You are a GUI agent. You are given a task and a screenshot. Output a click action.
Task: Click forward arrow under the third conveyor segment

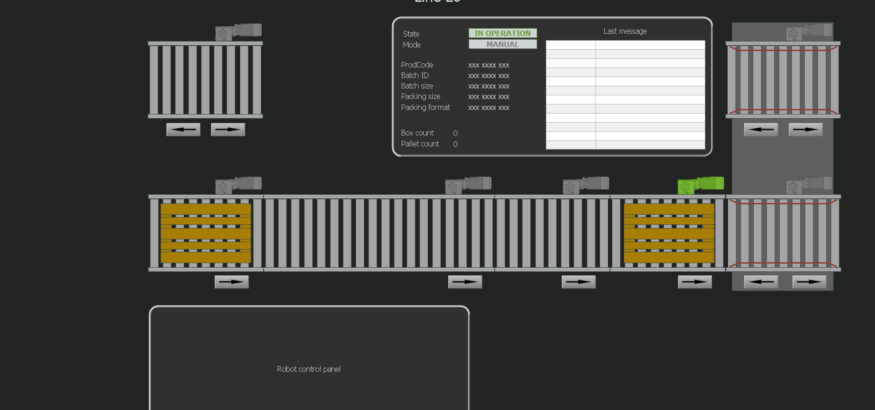tap(579, 282)
